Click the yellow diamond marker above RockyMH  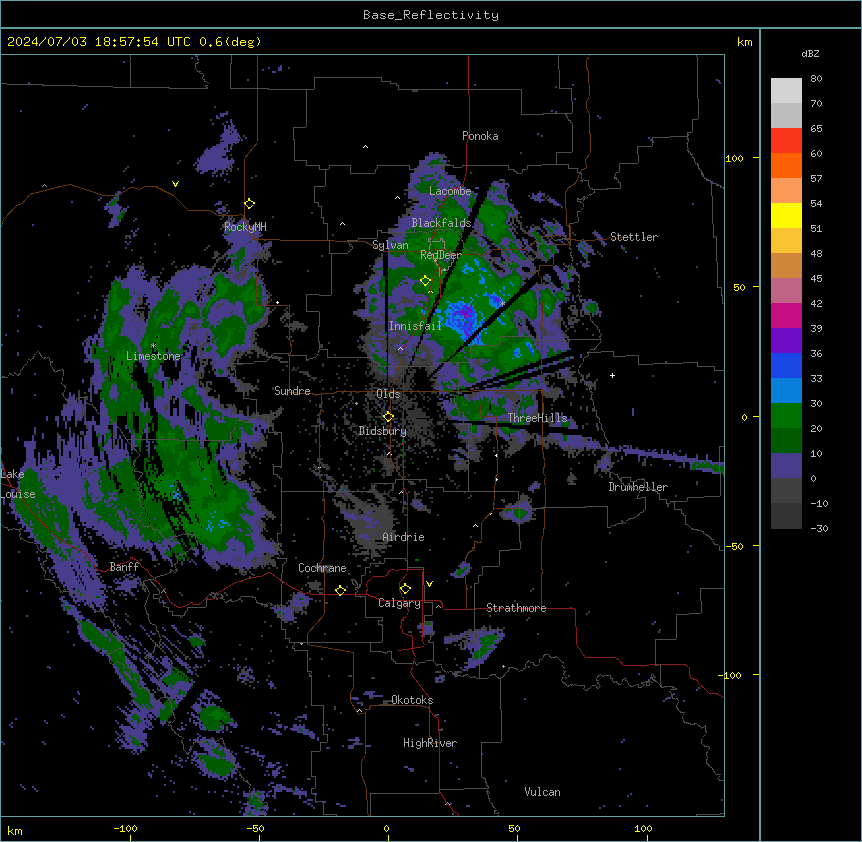tap(250, 204)
